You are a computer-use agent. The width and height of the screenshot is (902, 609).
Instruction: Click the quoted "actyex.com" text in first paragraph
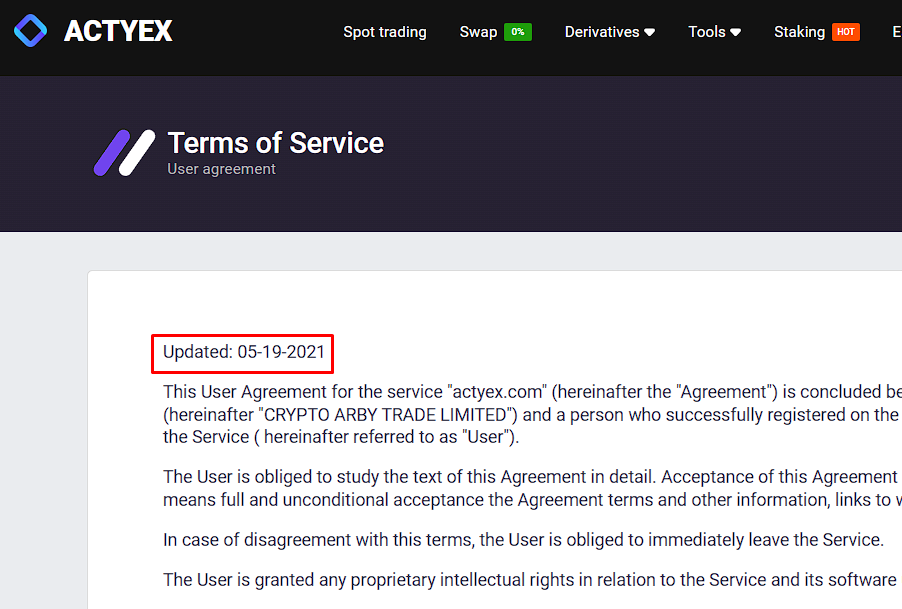[x=496, y=392]
